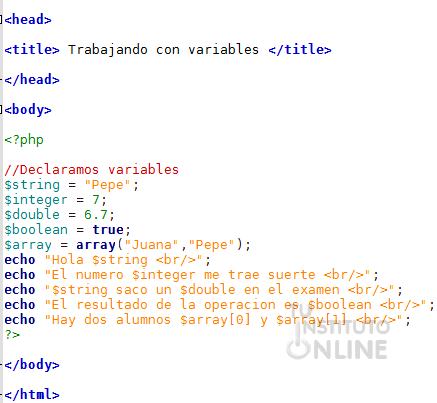Click the closing title tag
437x403 pixels.
[300, 50]
